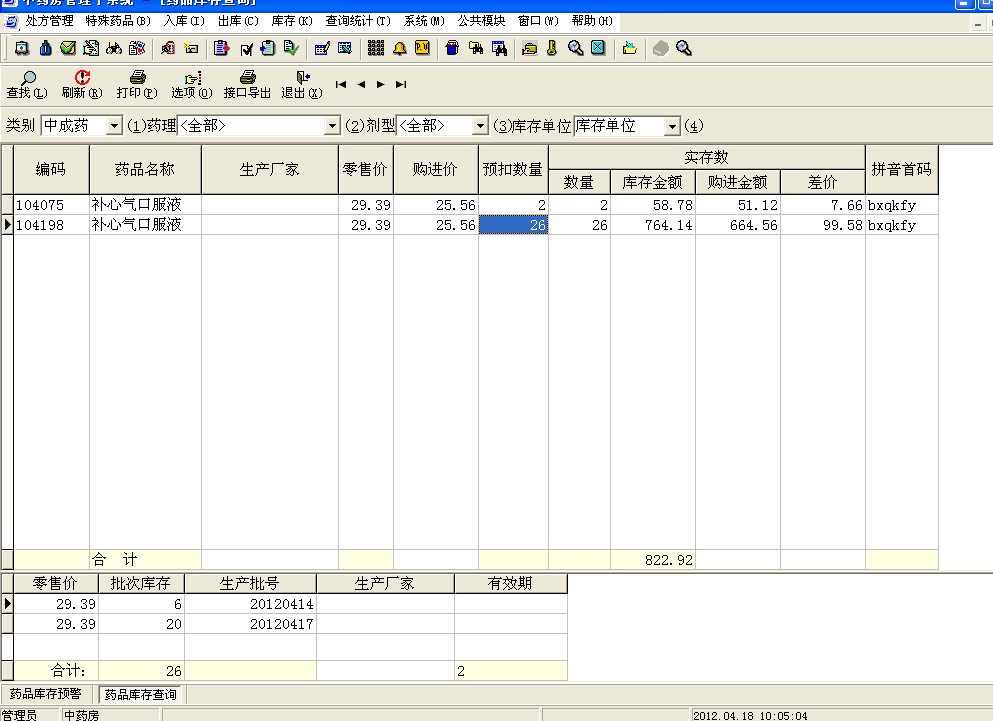Click the black checkmark checkbox toolbar icon
This screenshot has height=721, width=993.
[x=246, y=49]
